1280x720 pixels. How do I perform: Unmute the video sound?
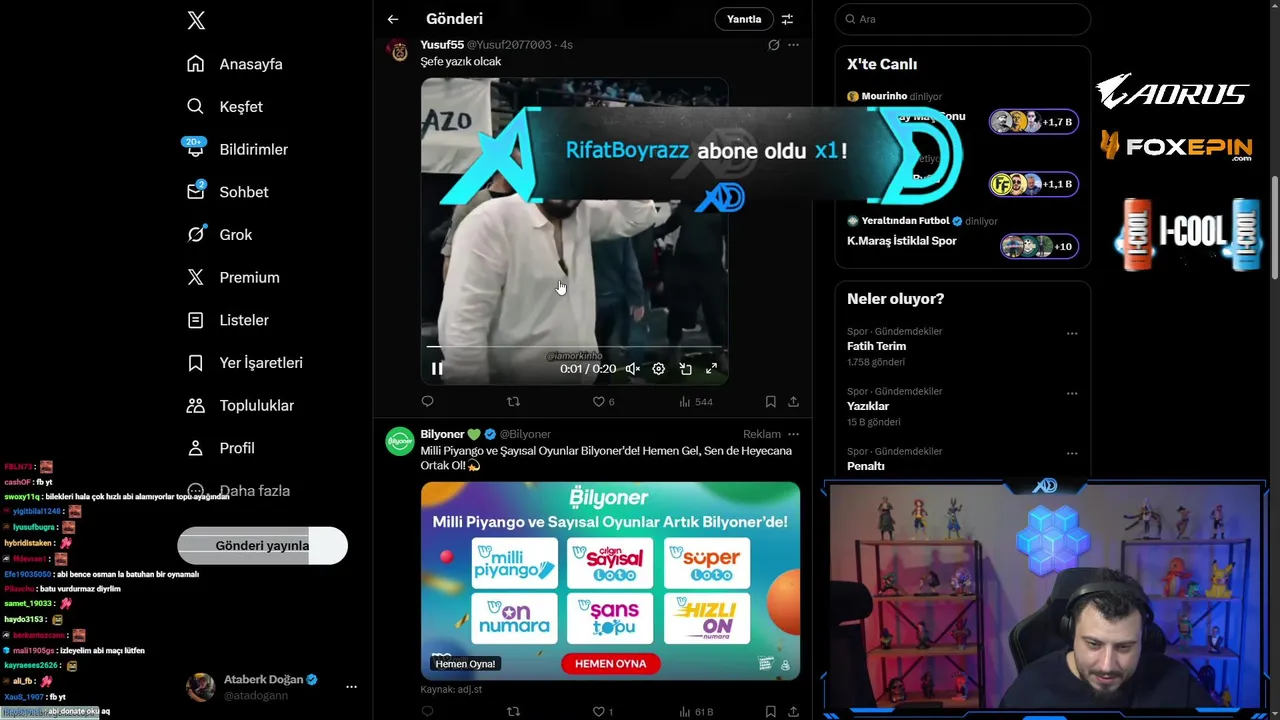tap(633, 369)
